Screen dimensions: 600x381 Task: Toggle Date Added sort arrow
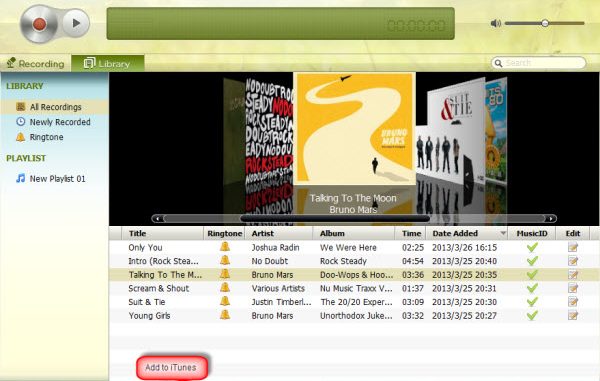(x=503, y=233)
